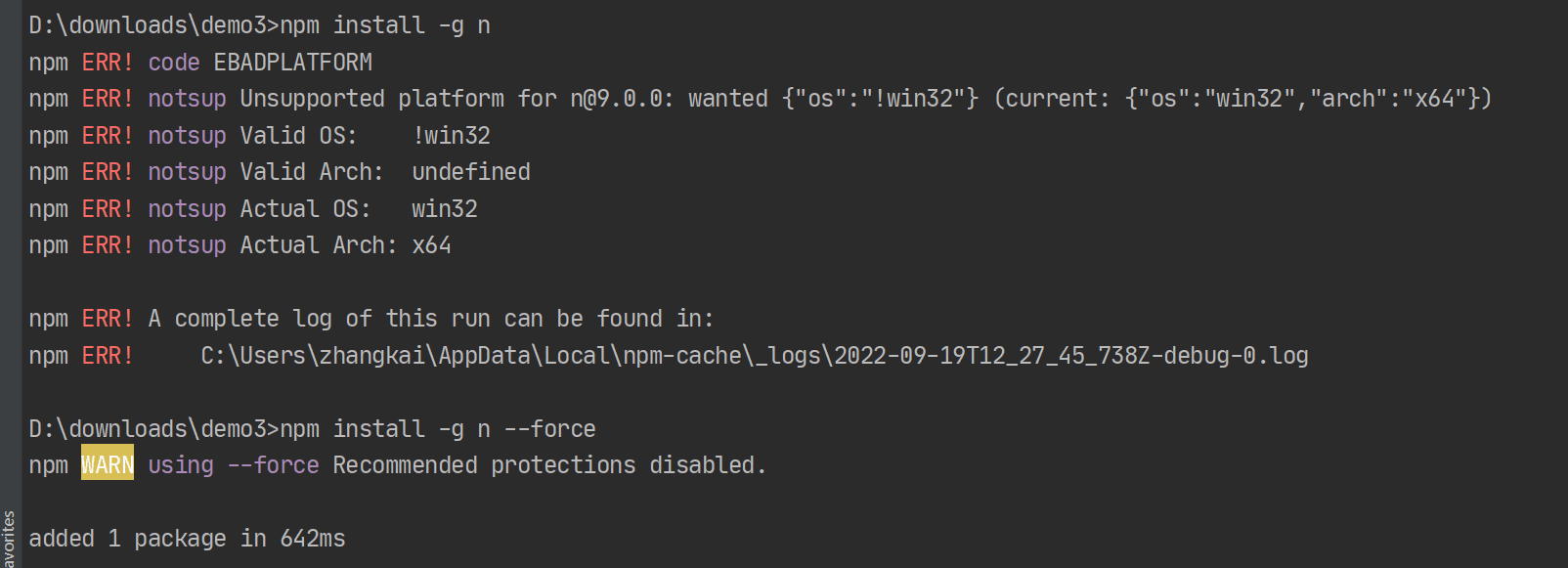Click the debug-0.log file path

point(754,356)
